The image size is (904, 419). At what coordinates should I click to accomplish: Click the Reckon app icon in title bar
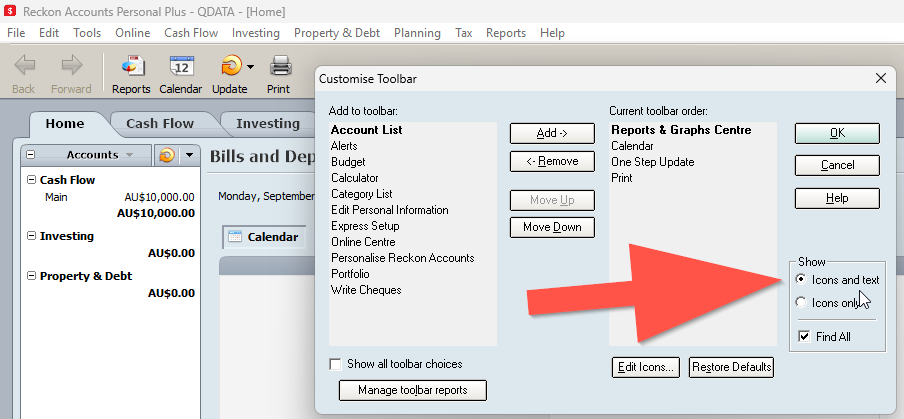tap(10, 11)
